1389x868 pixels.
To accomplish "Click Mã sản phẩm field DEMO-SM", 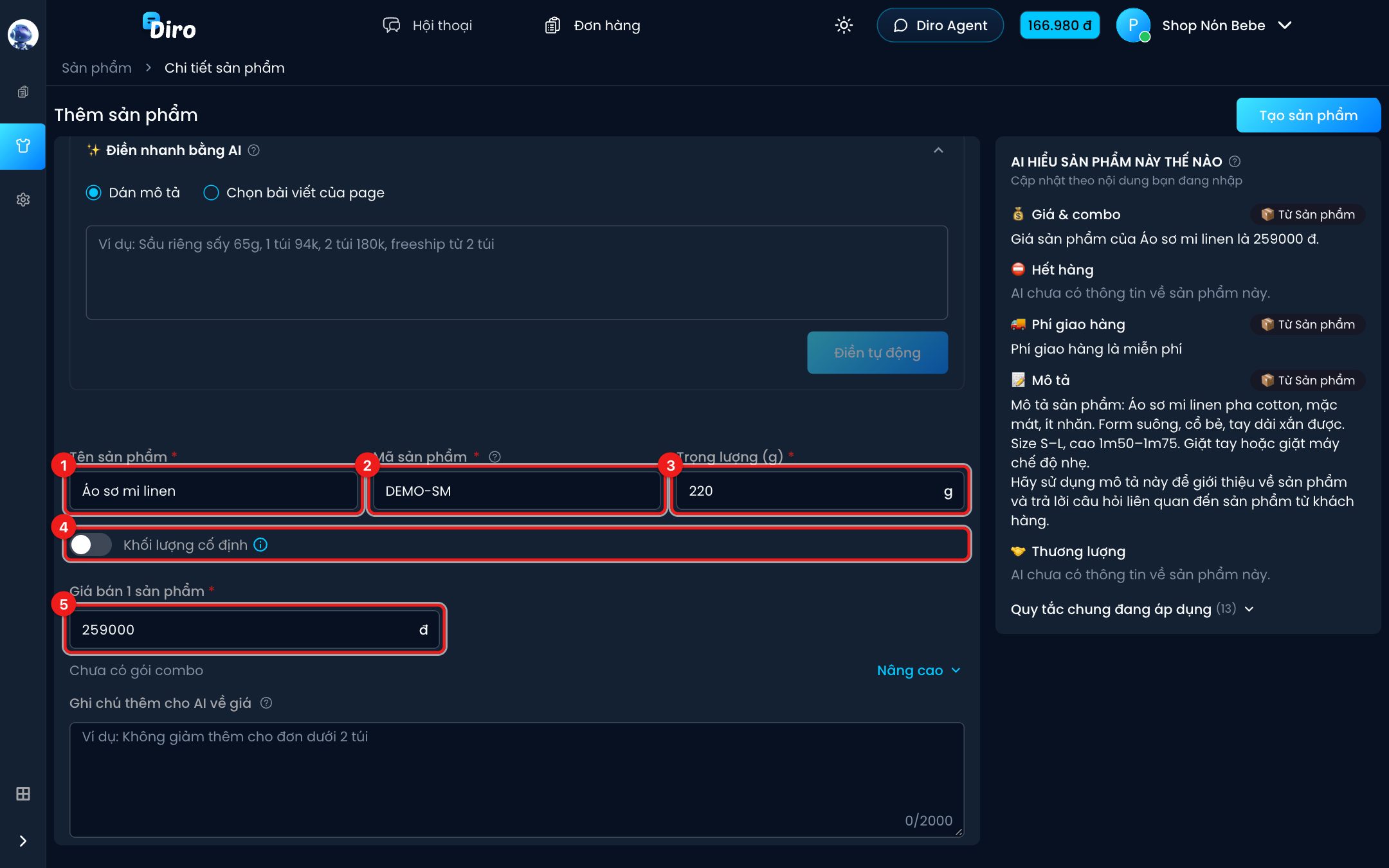I will pos(516,491).
